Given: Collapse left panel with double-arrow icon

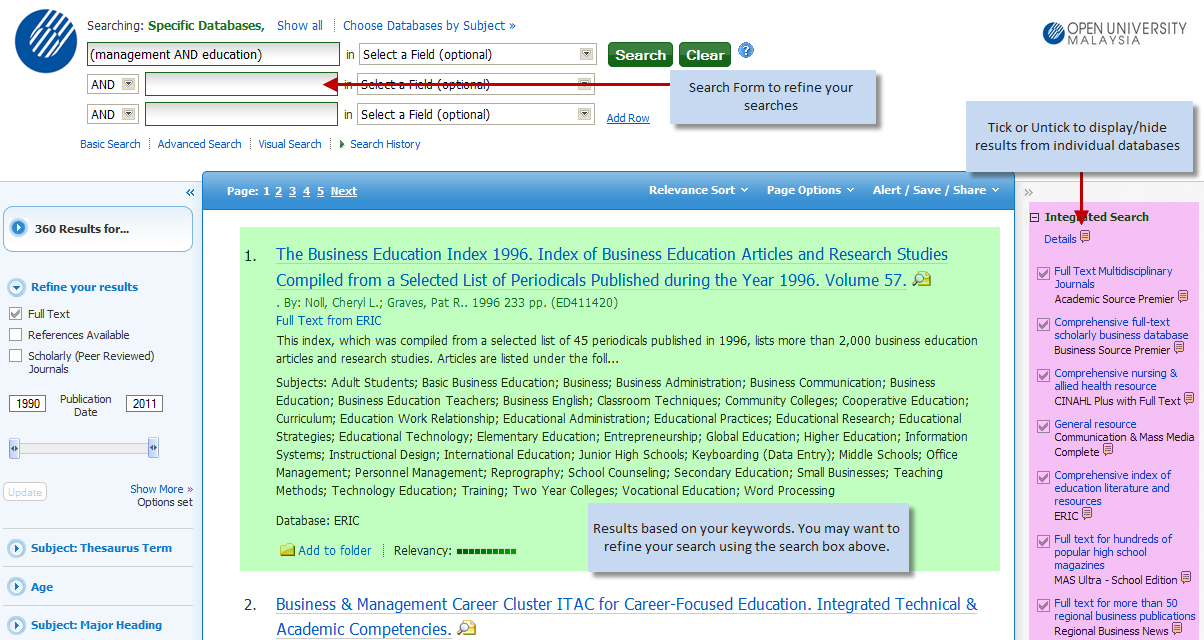Looking at the screenshot, I should point(190,193).
